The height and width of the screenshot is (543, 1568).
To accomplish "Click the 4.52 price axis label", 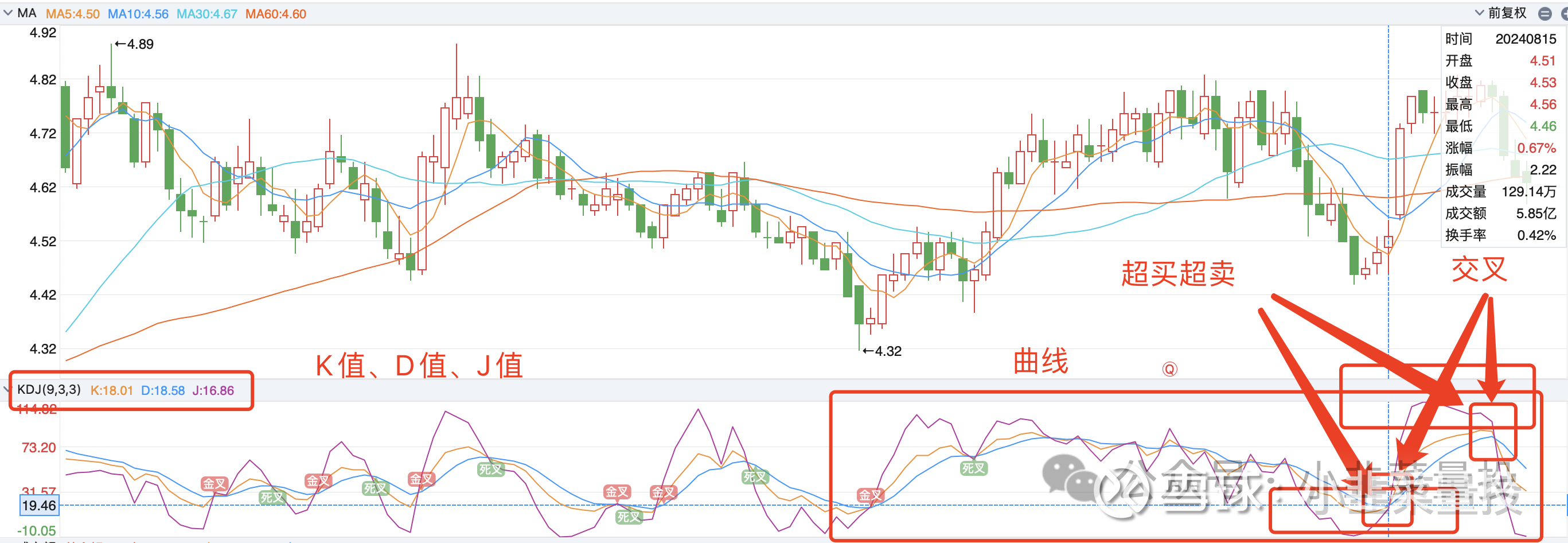I will click(42, 241).
